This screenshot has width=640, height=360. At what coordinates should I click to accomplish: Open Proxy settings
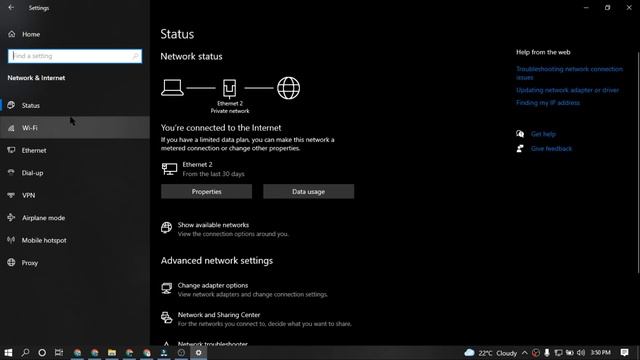pyautogui.click(x=75, y=262)
